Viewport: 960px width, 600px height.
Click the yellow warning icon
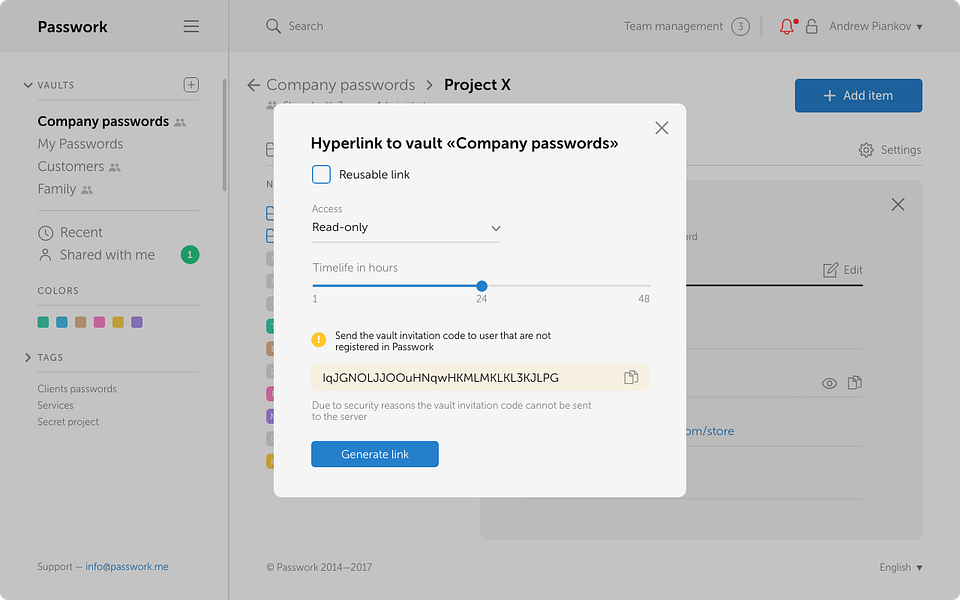pyautogui.click(x=318, y=339)
